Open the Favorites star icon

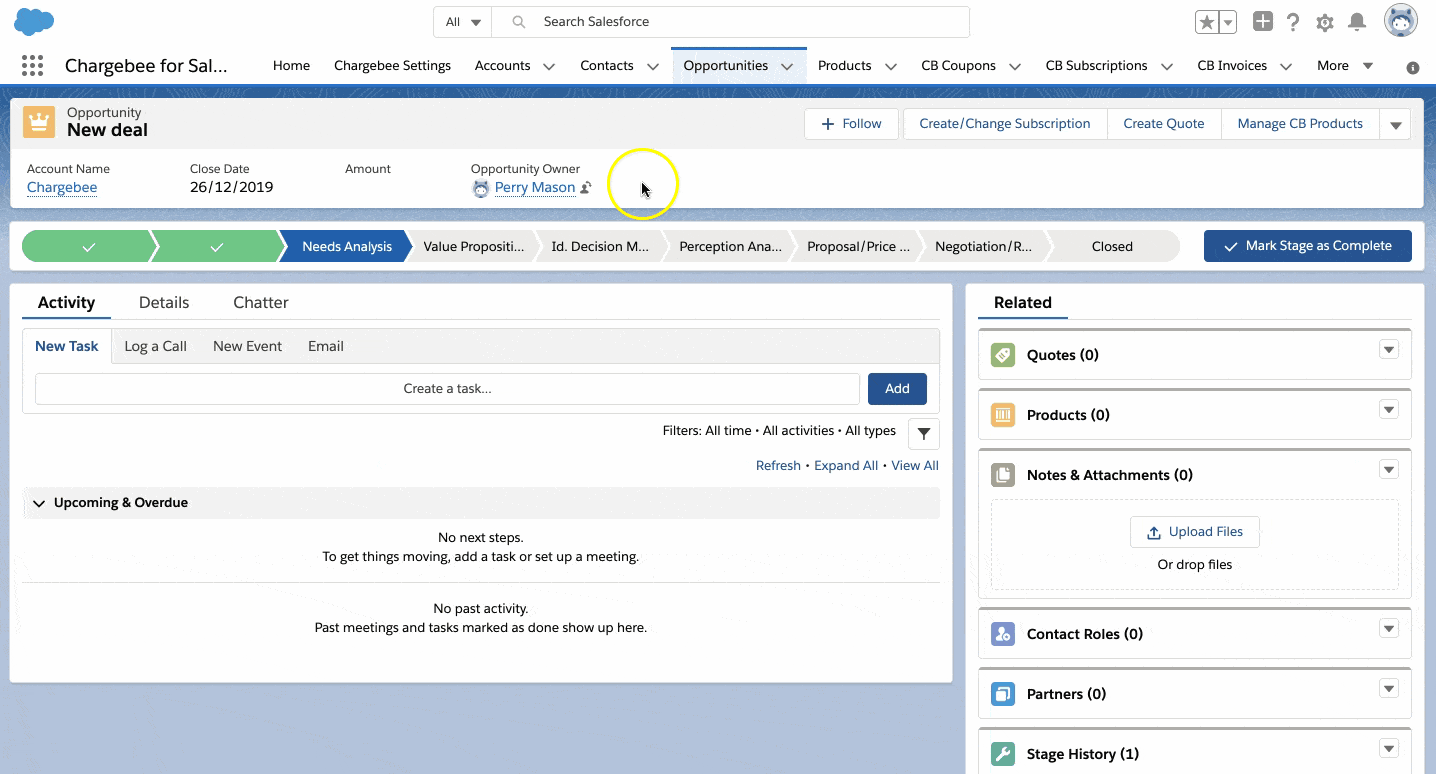coord(1207,22)
